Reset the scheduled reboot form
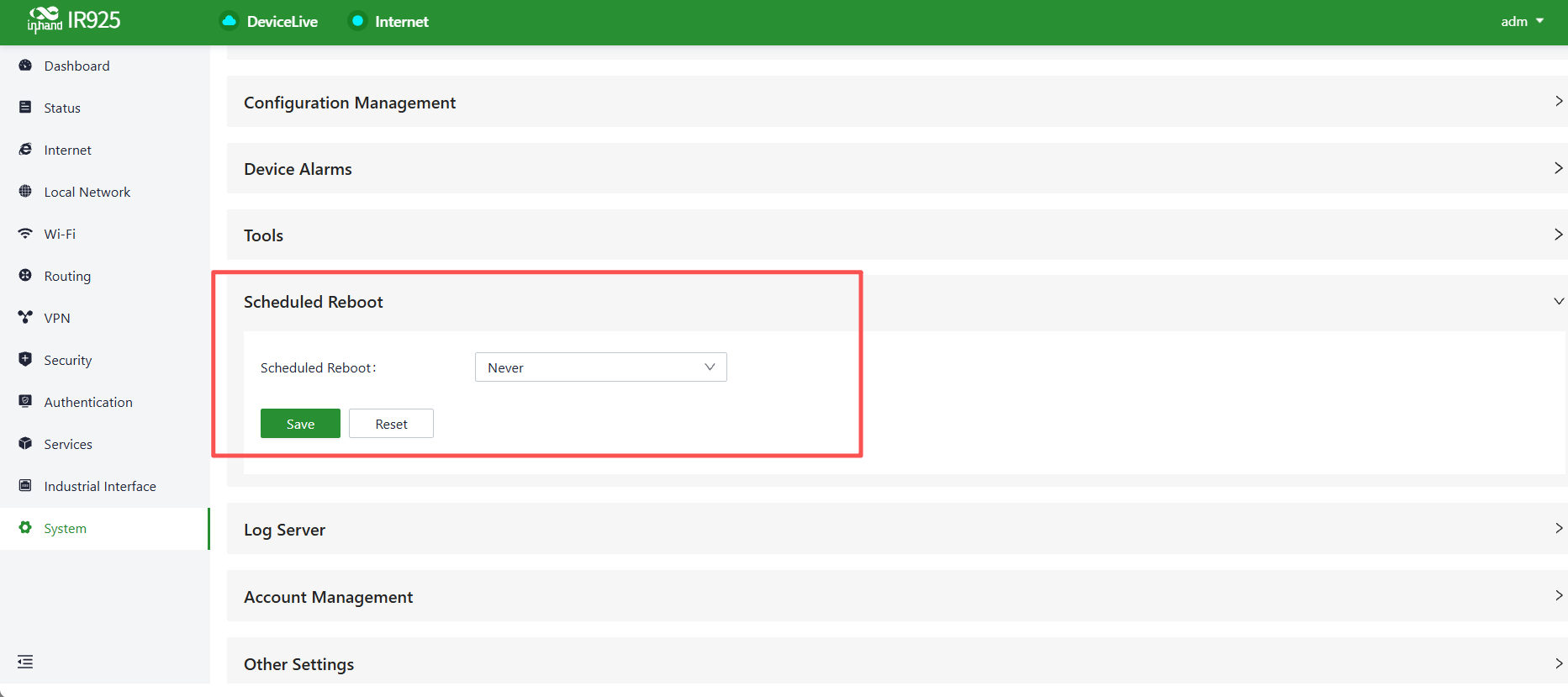 point(391,424)
